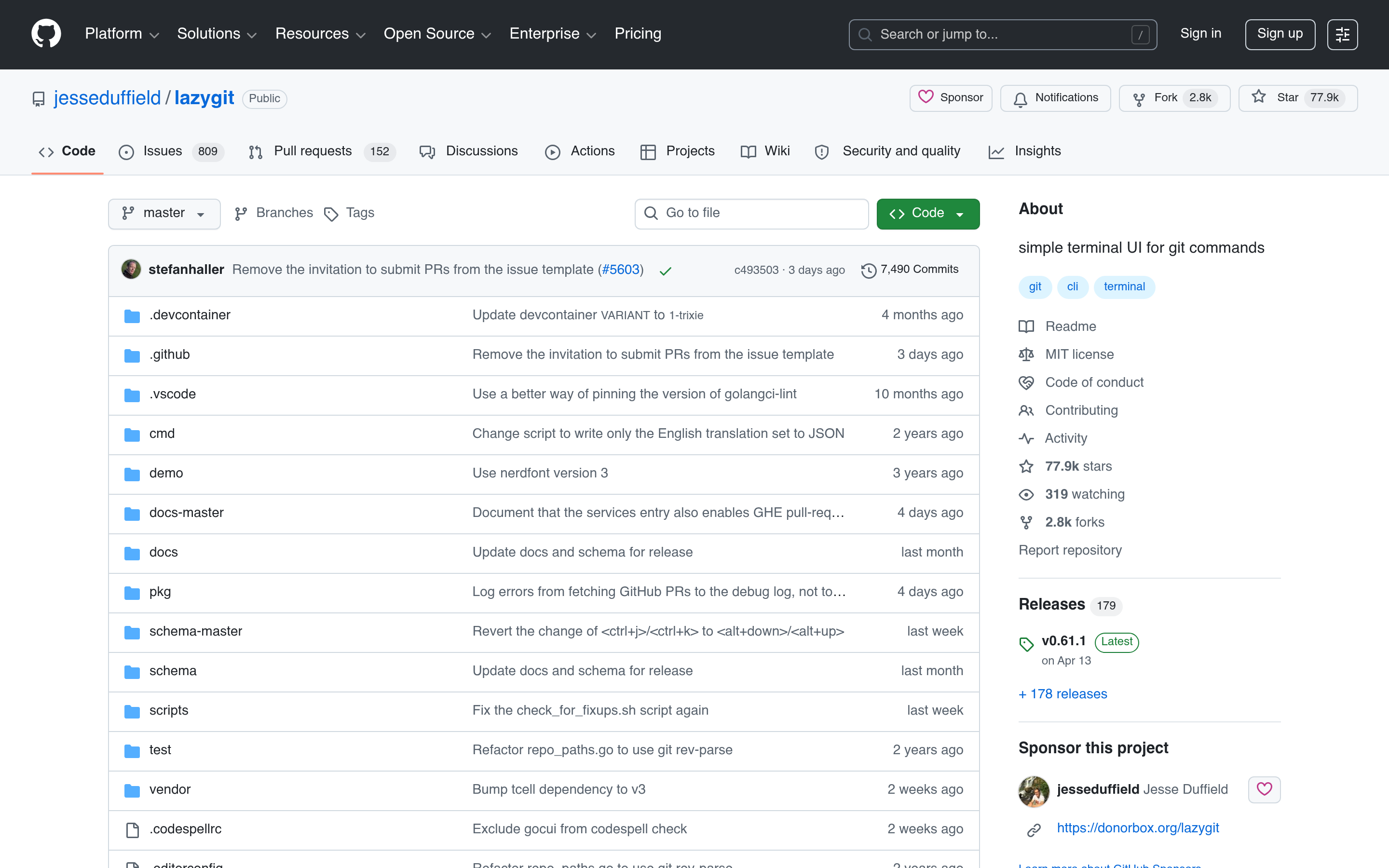Click the book icon next to Readme
The width and height of the screenshot is (1389, 868).
(1026, 326)
